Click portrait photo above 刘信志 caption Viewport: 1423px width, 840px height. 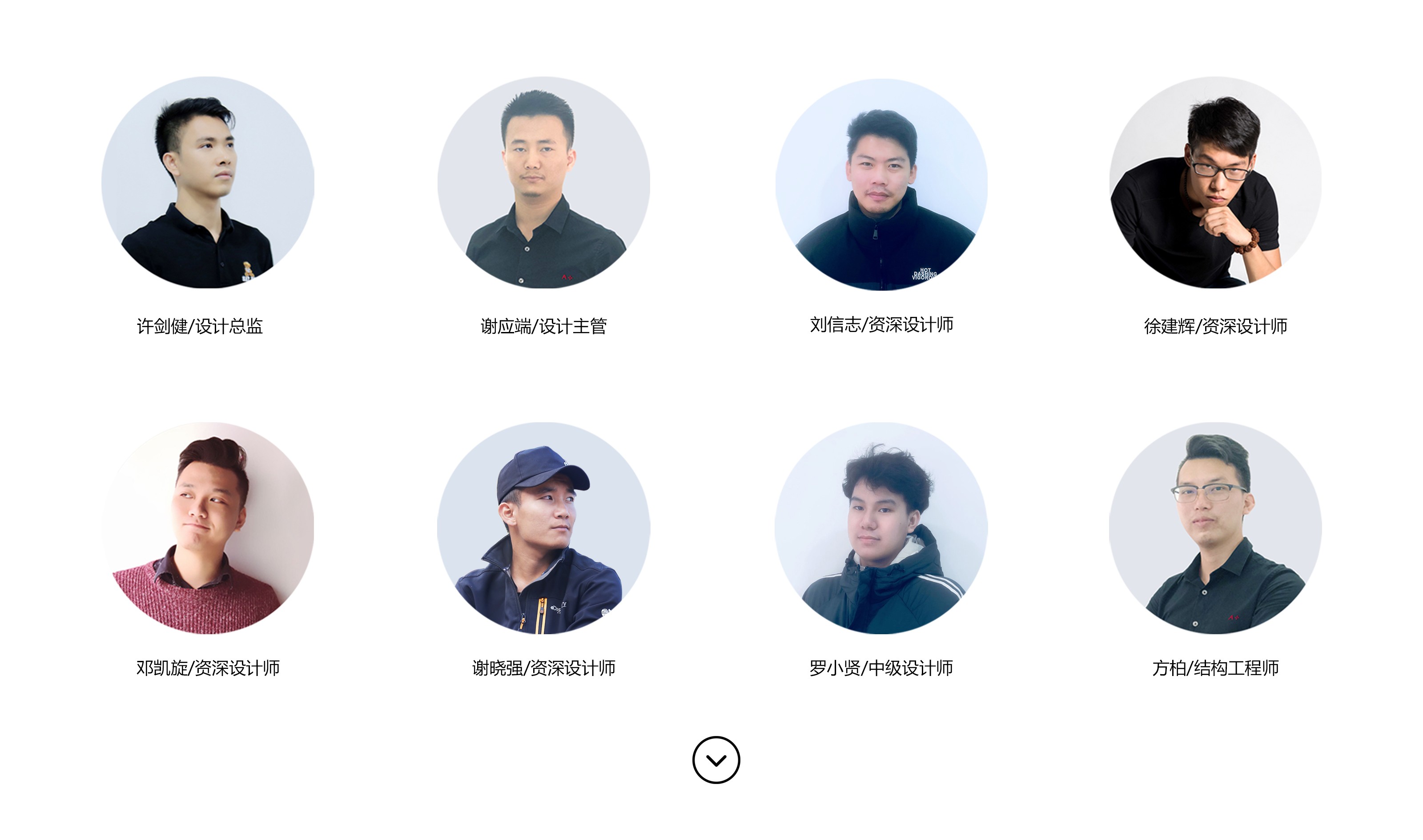tap(881, 184)
